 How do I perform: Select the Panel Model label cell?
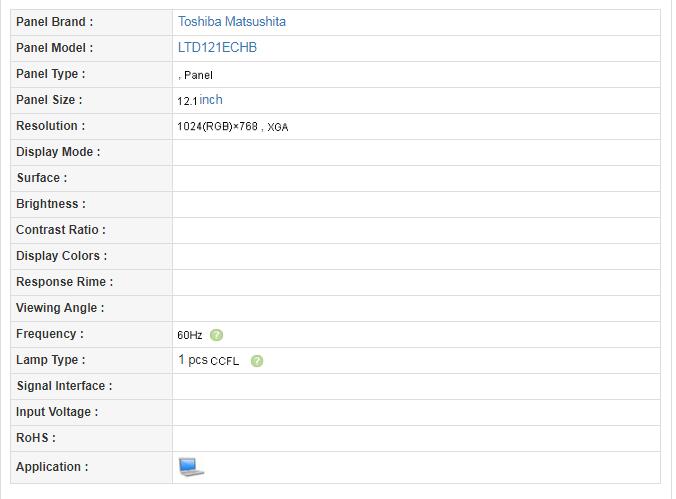tap(91, 48)
